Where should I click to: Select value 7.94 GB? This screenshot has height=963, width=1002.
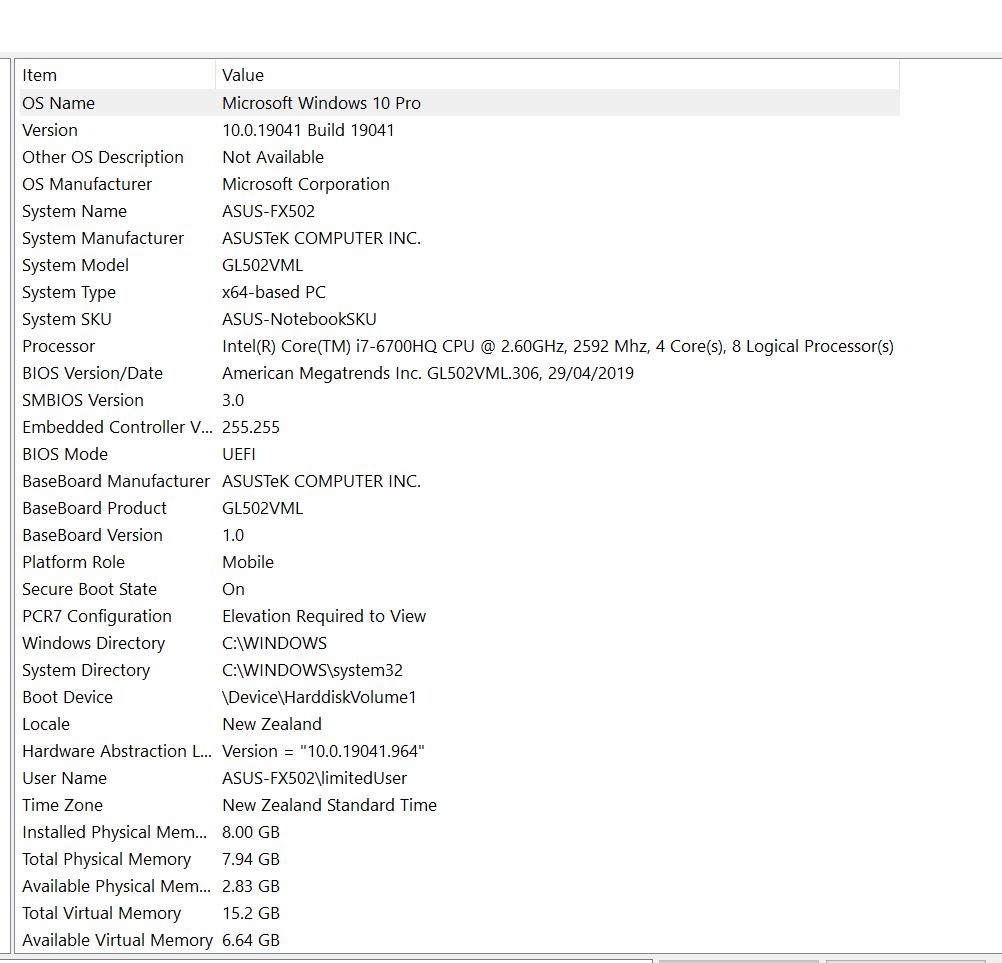pyautogui.click(x=251, y=859)
